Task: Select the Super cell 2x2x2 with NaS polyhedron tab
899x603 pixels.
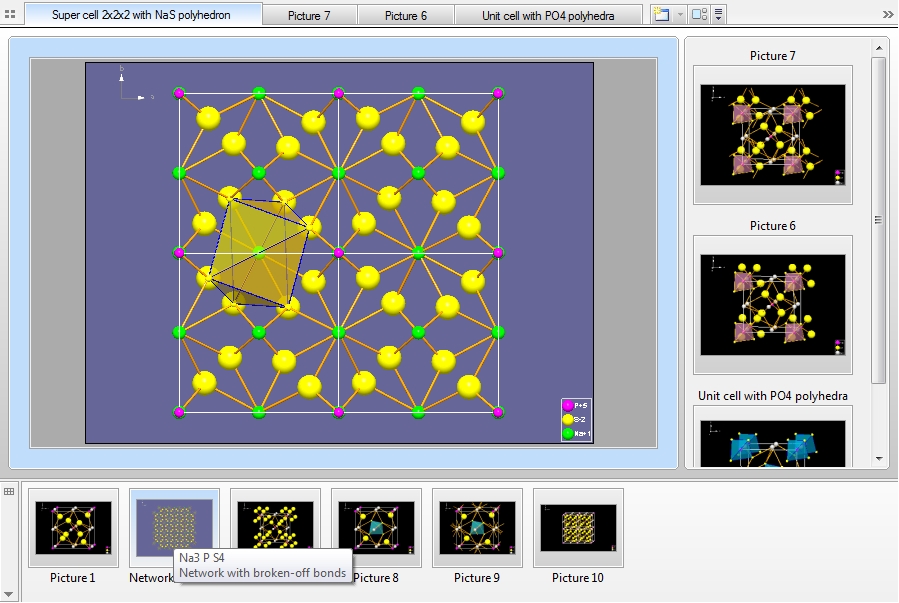Action: [x=141, y=15]
